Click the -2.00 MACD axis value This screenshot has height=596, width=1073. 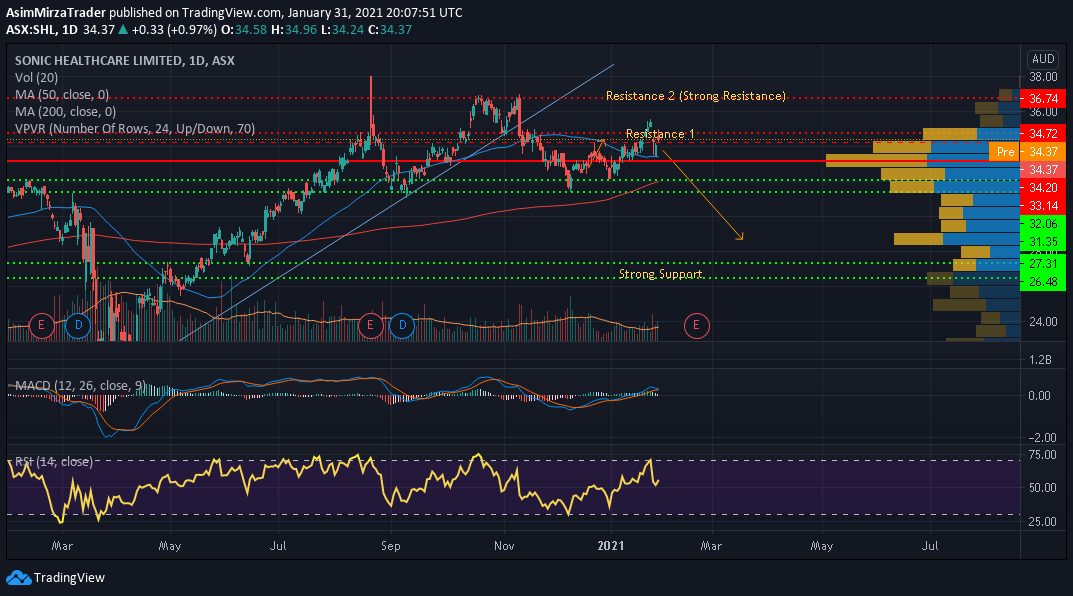click(1043, 438)
